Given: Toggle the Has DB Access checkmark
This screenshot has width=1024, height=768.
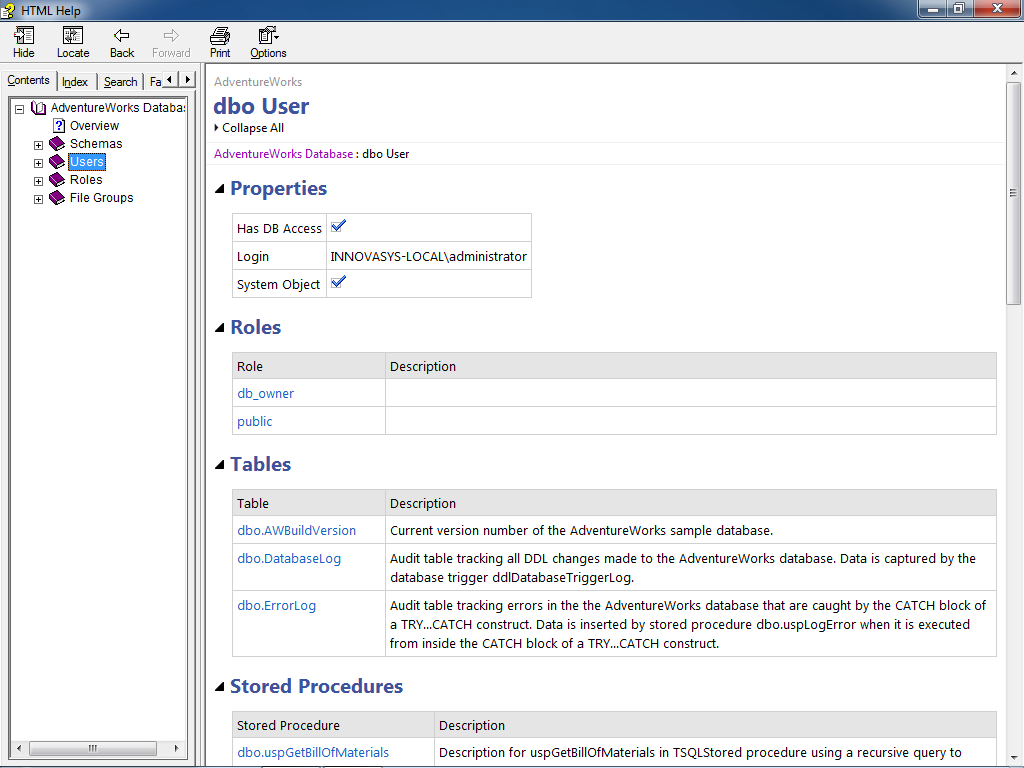Looking at the screenshot, I should [x=338, y=227].
